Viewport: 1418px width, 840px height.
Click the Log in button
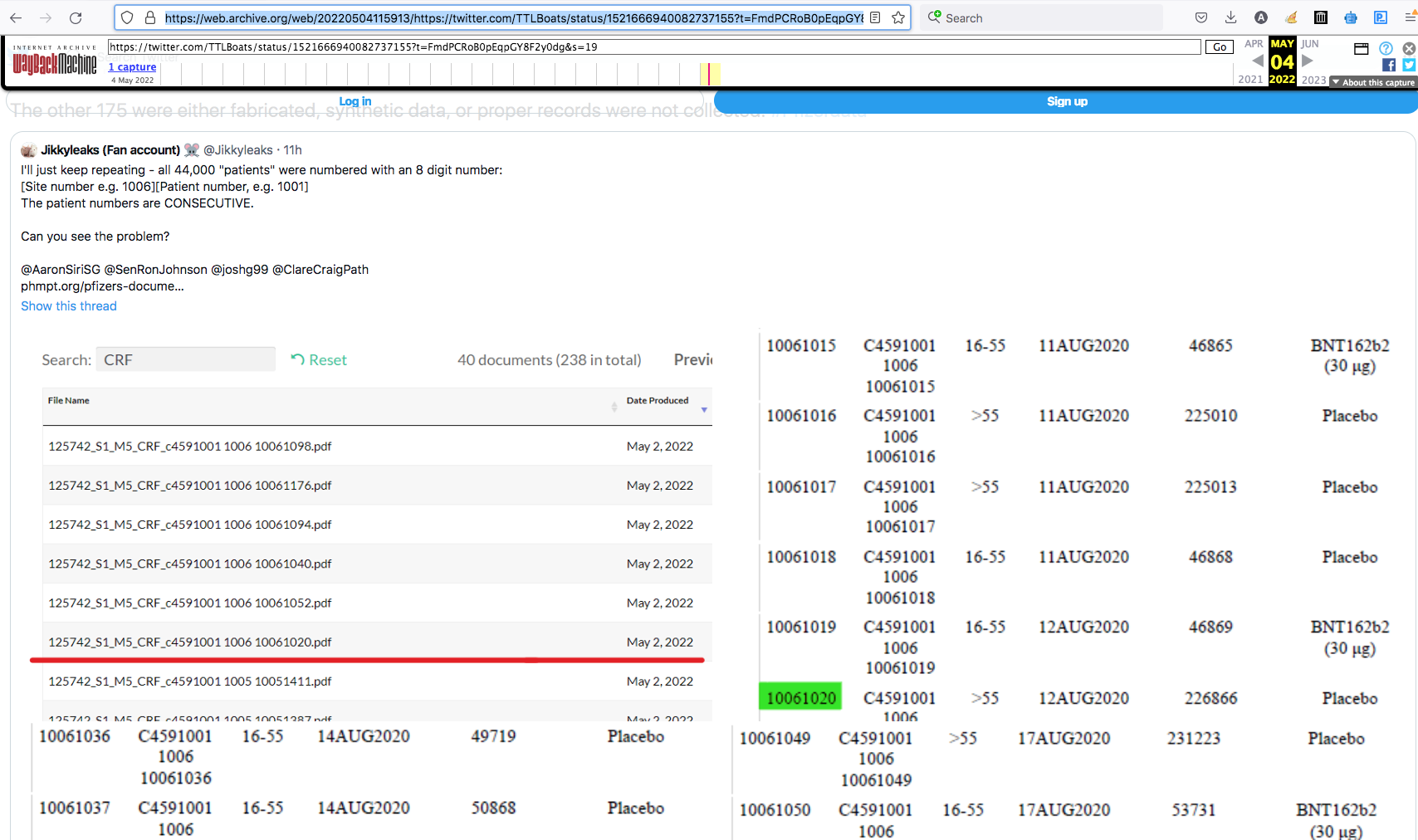[354, 101]
